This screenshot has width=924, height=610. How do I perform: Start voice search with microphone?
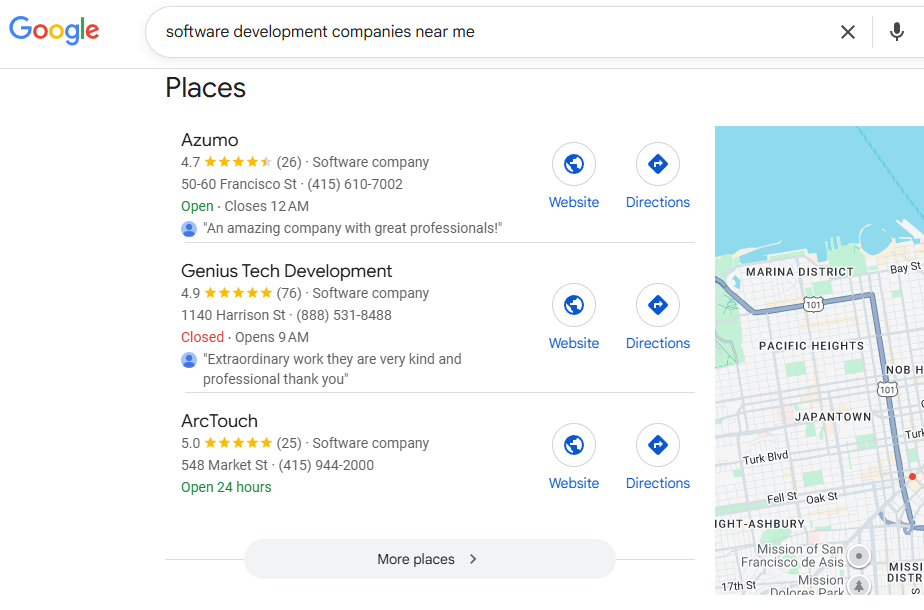(x=897, y=32)
